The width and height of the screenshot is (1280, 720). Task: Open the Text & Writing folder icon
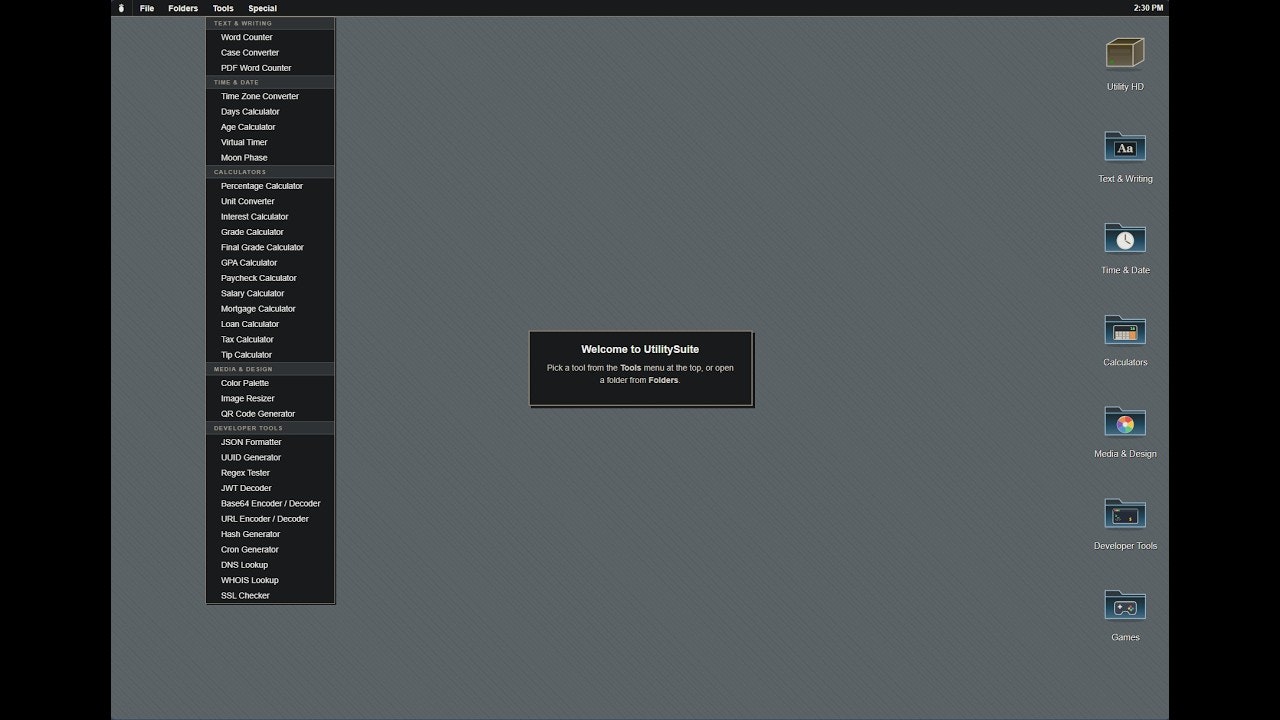pos(1125,146)
